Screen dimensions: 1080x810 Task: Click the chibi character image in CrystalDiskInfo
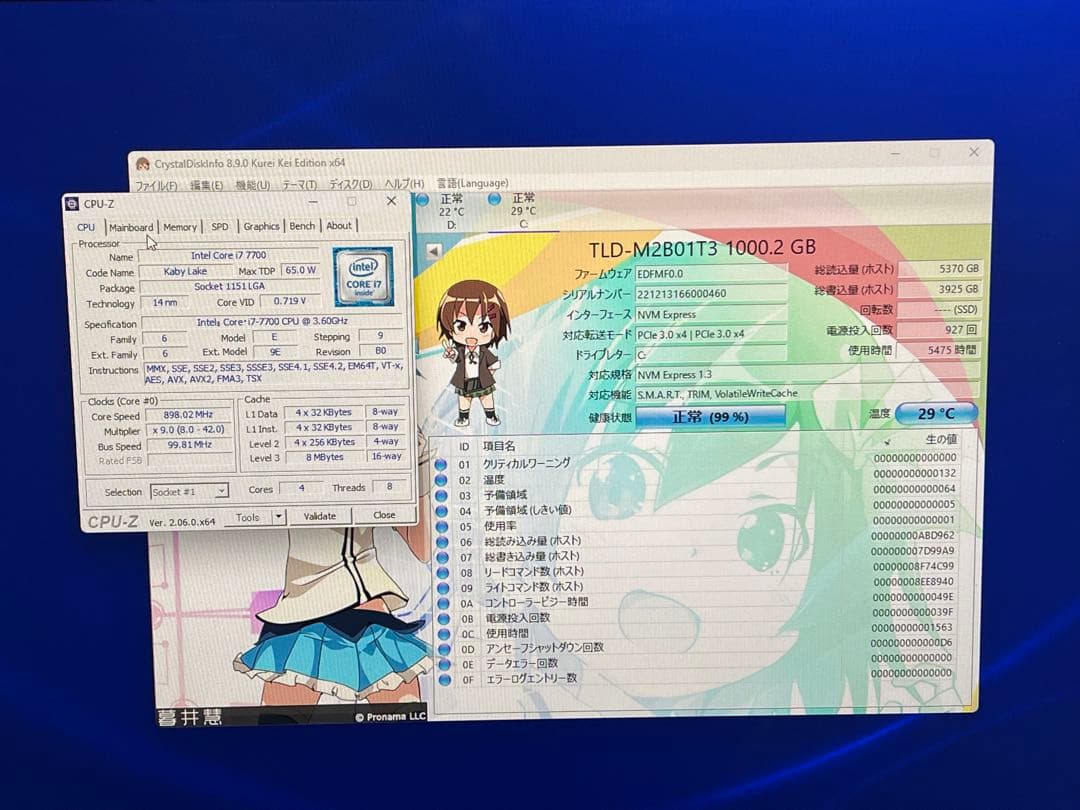[x=474, y=353]
